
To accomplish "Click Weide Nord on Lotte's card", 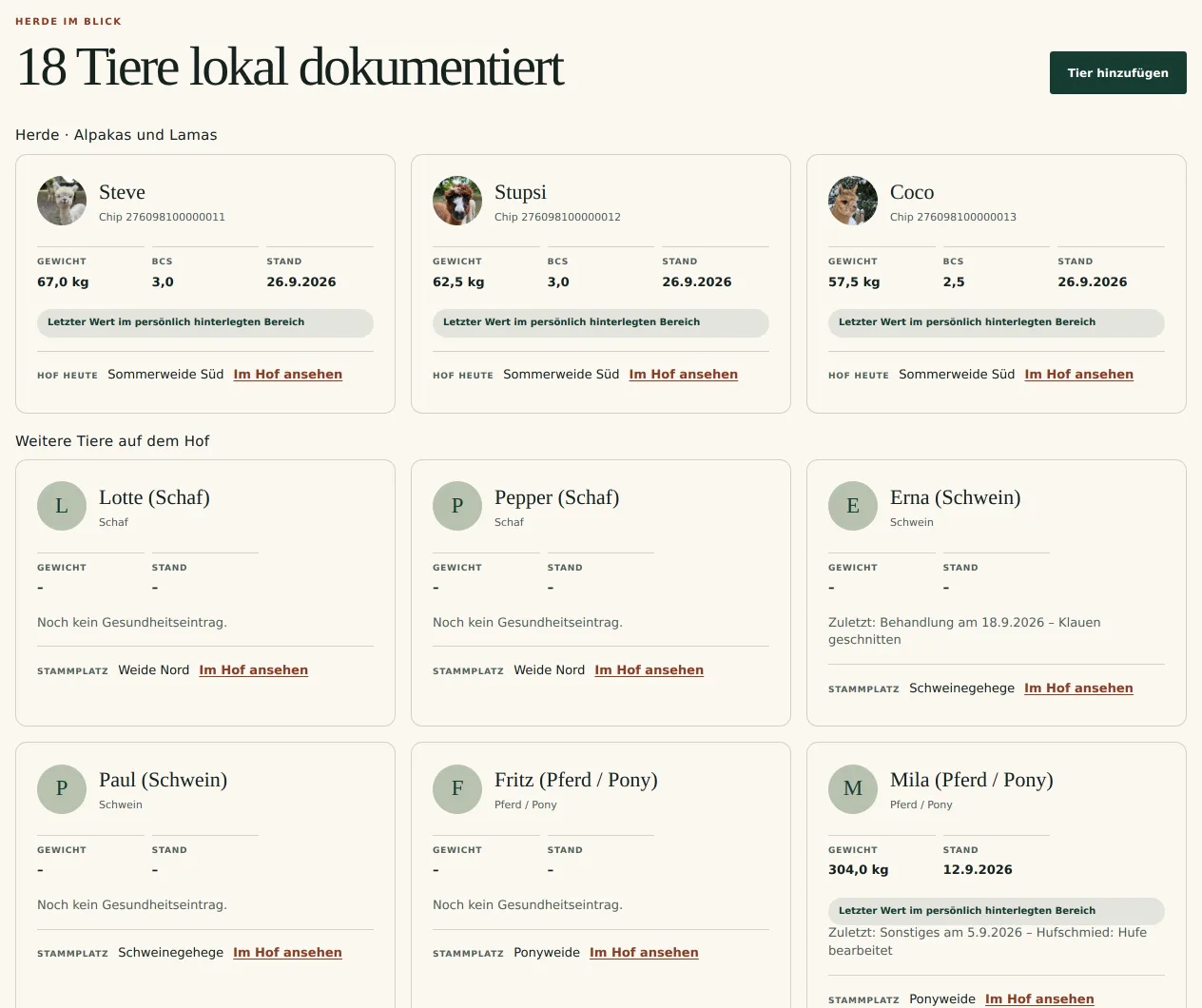I will pos(154,670).
